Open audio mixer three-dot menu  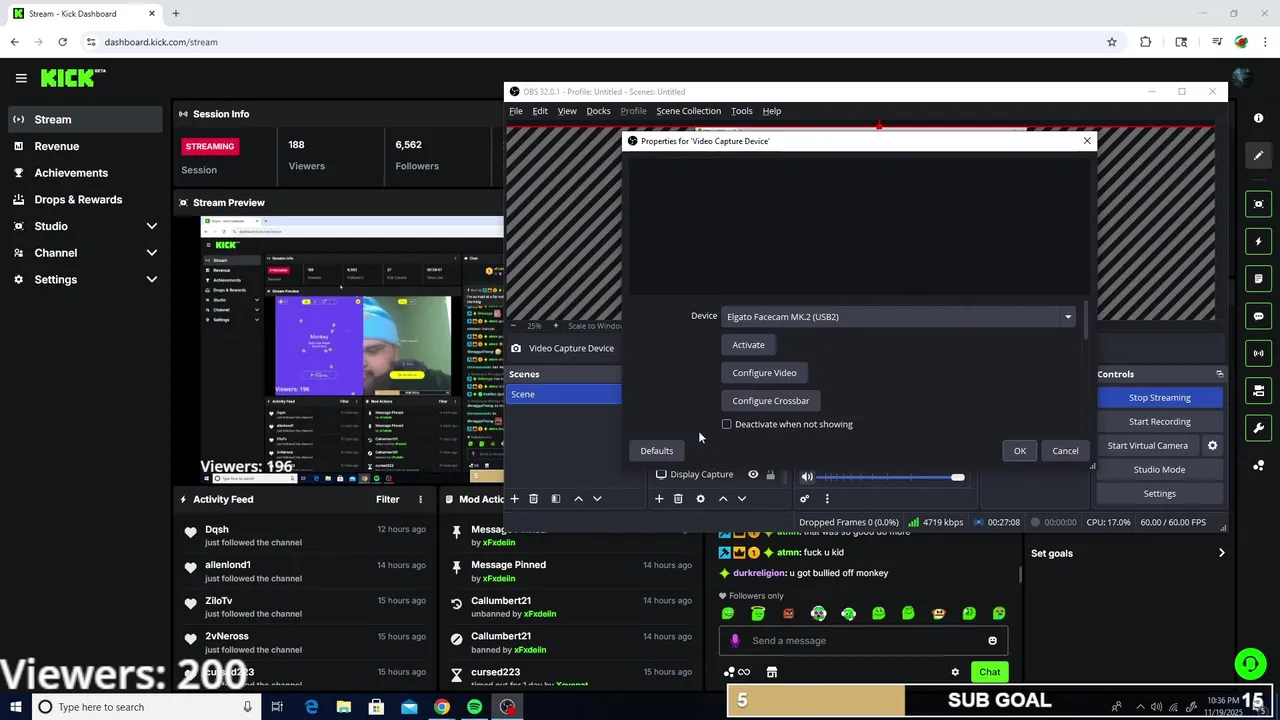pyautogui.click(x=827, y=499)
